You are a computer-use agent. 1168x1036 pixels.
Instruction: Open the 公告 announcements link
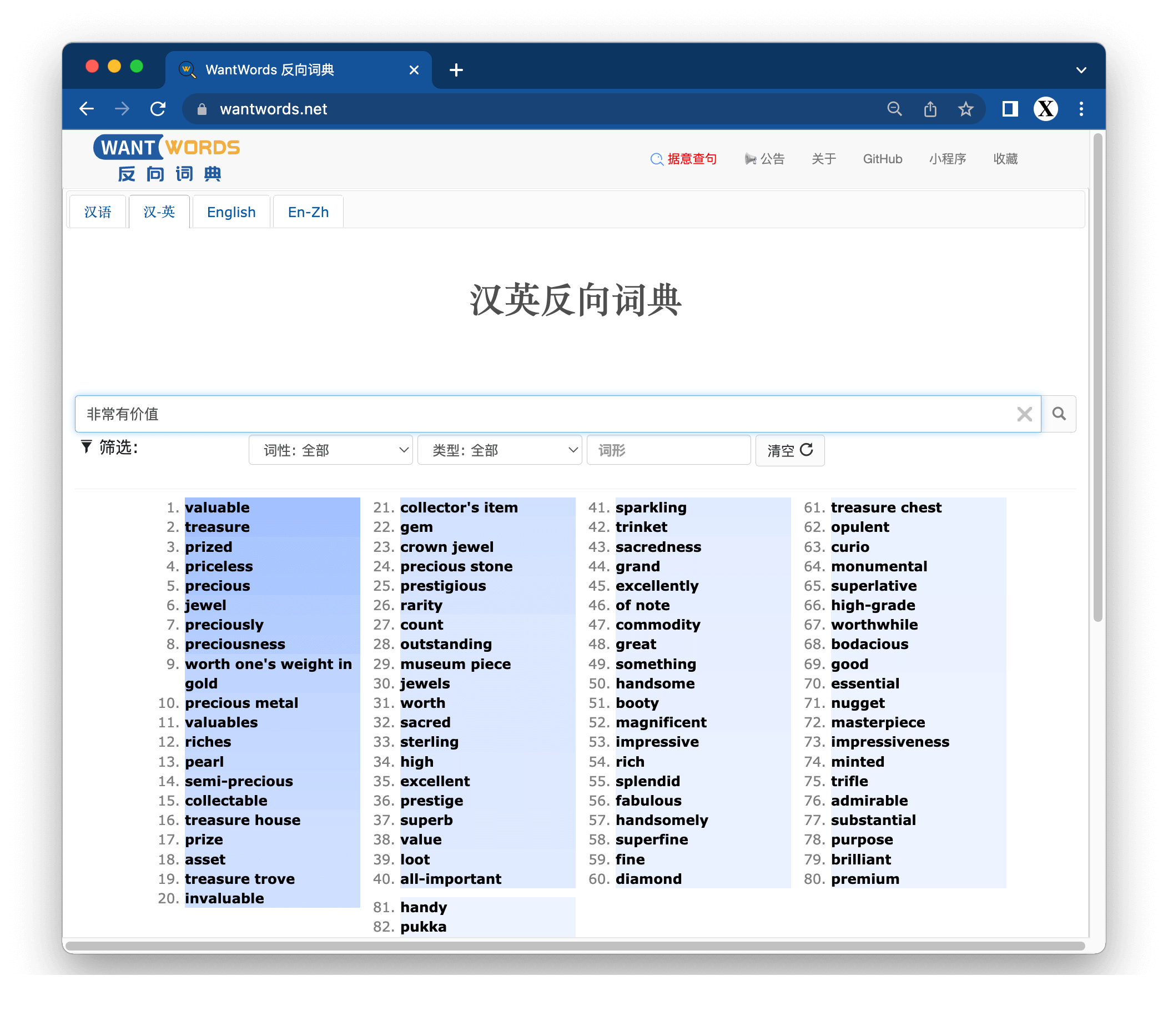click(764, 159)
